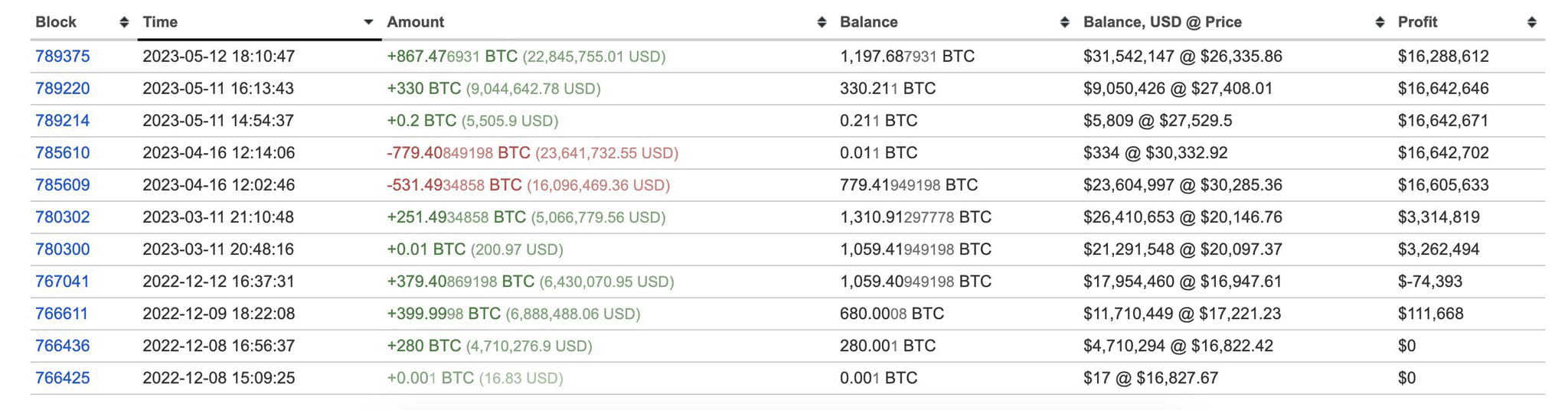
Task: Go to block 789214
Action: 63,120
